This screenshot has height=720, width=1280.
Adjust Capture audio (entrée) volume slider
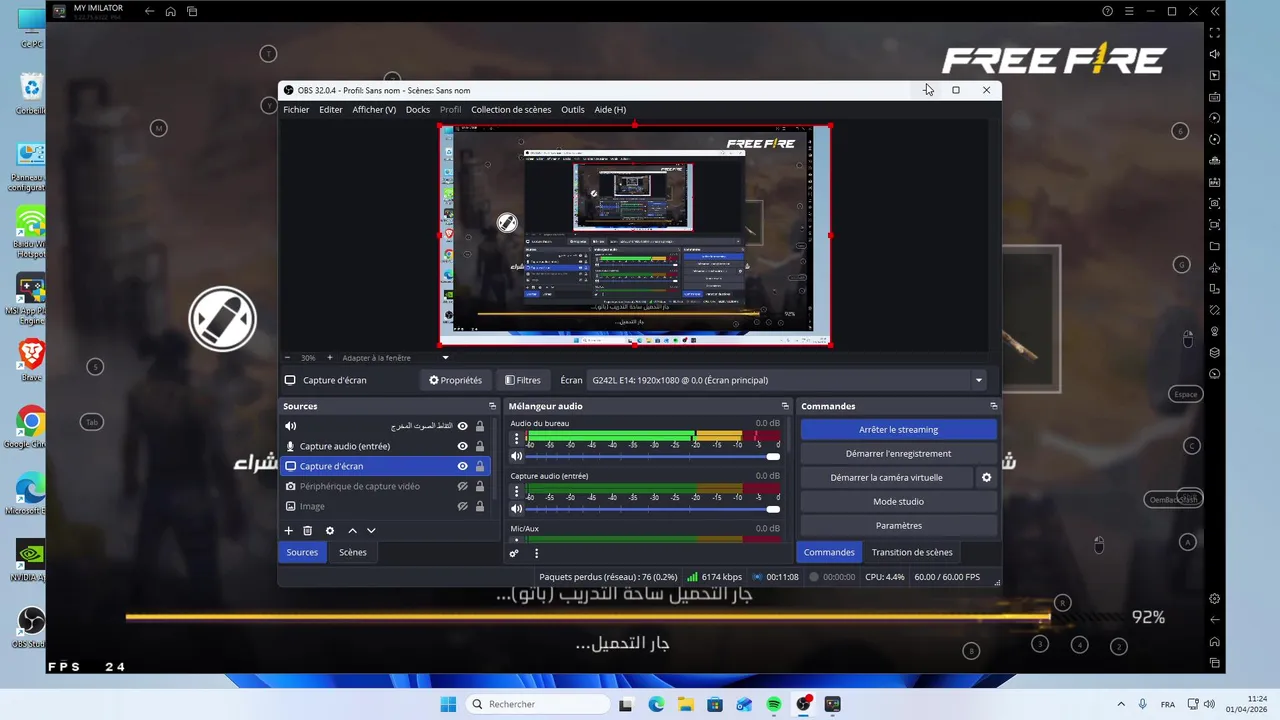pos(654,509)
